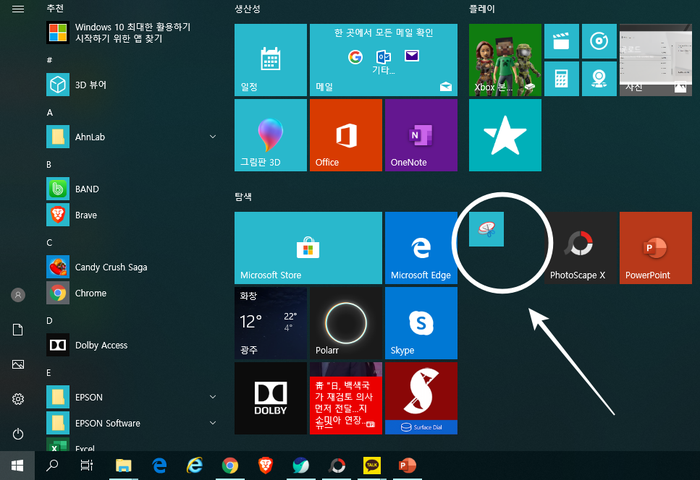Open File Explorer on taskbar
This screenshot has width=700, height=480.
click(x=124, y=466)
